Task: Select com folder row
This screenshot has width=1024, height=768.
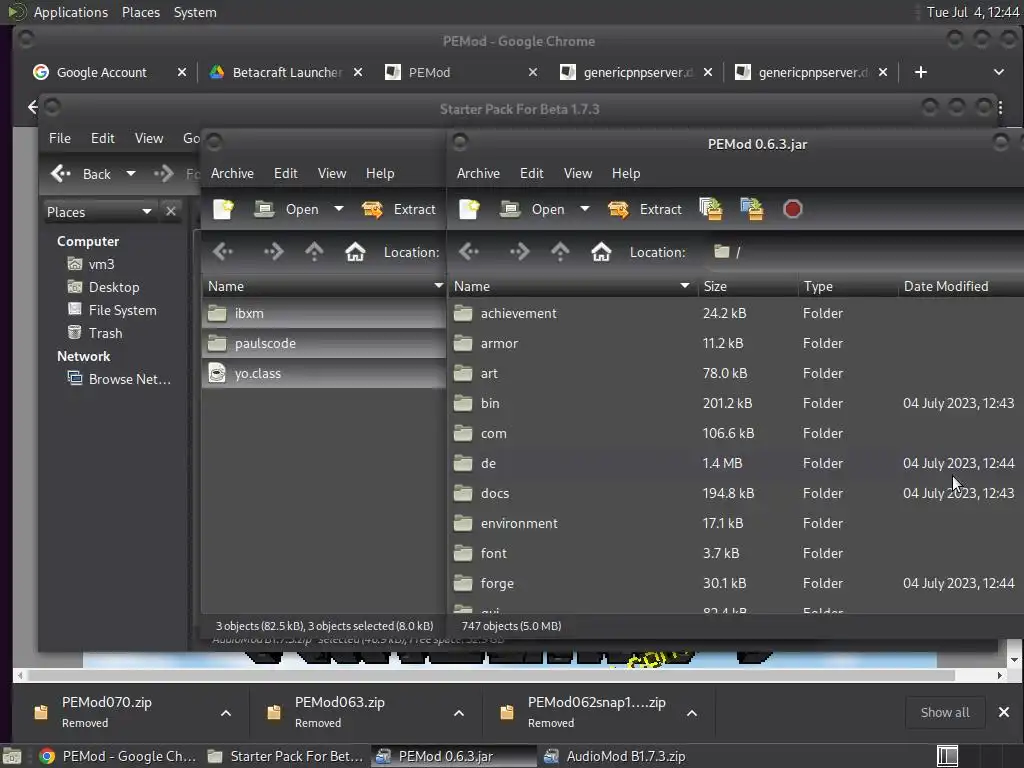Action: [x=736, y=434]
